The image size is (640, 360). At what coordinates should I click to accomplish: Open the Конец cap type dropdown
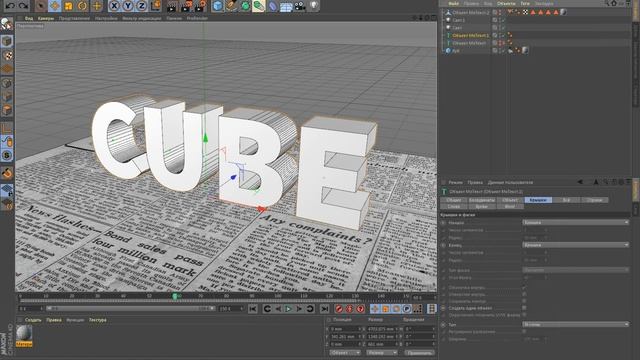tap(576, 245)
